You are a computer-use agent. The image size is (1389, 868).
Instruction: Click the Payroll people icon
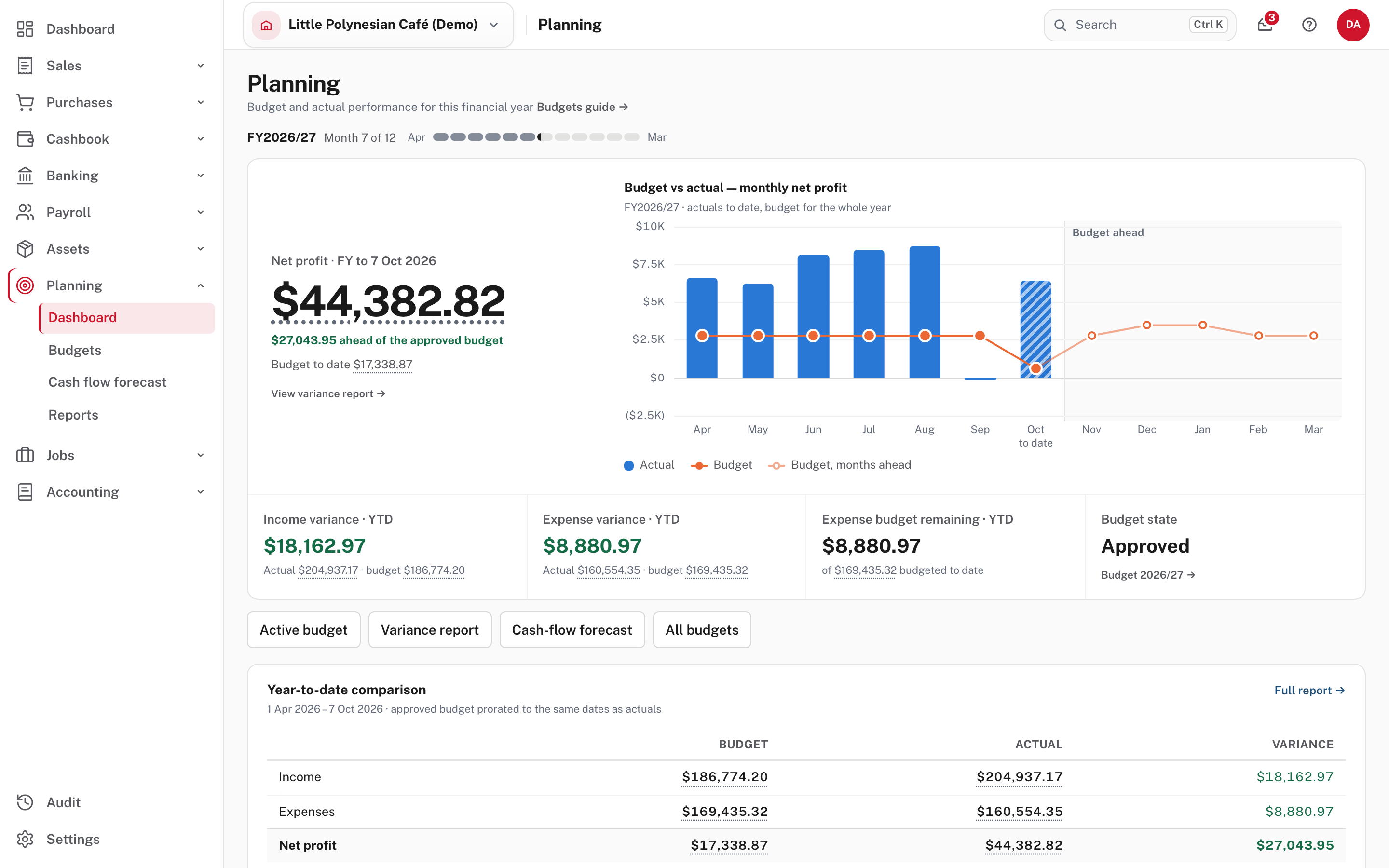[x=25, y=212]
